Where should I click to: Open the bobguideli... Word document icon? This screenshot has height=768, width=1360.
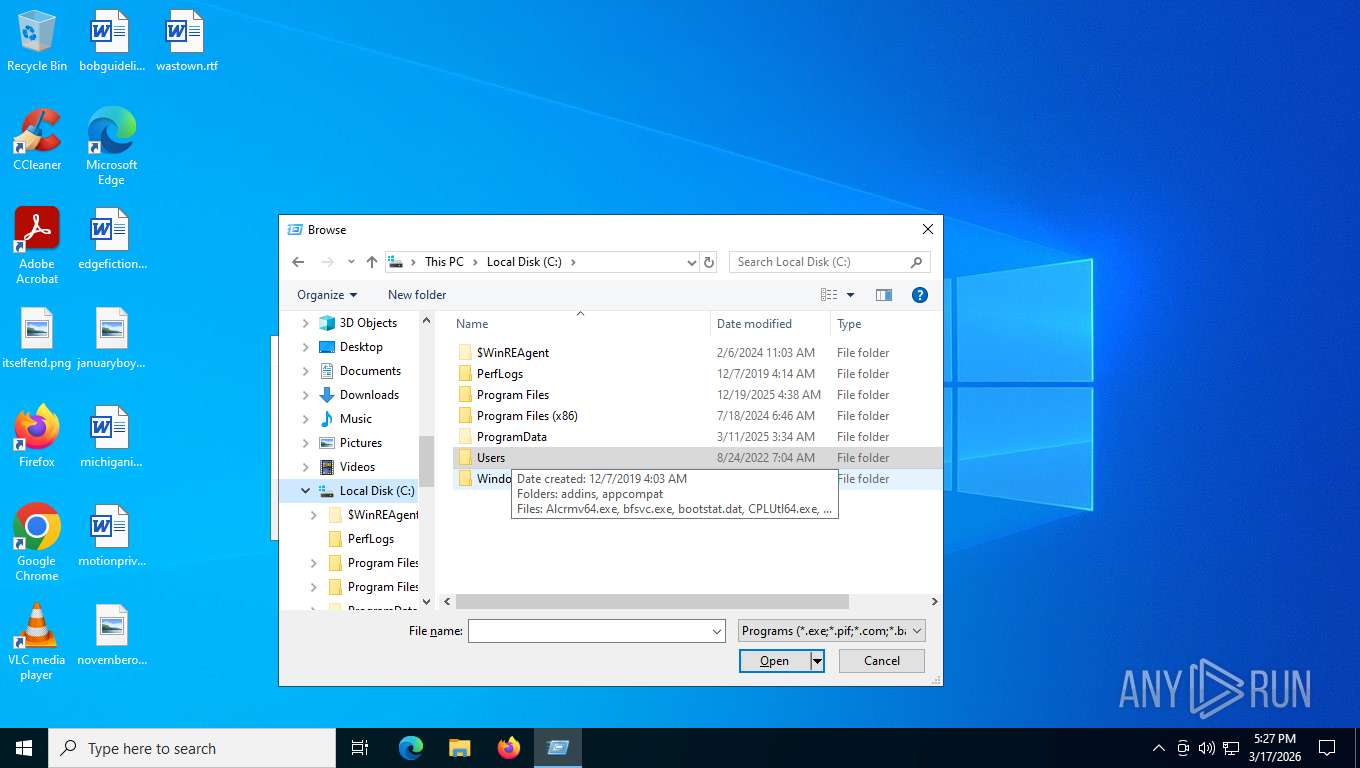click(111, 42)
